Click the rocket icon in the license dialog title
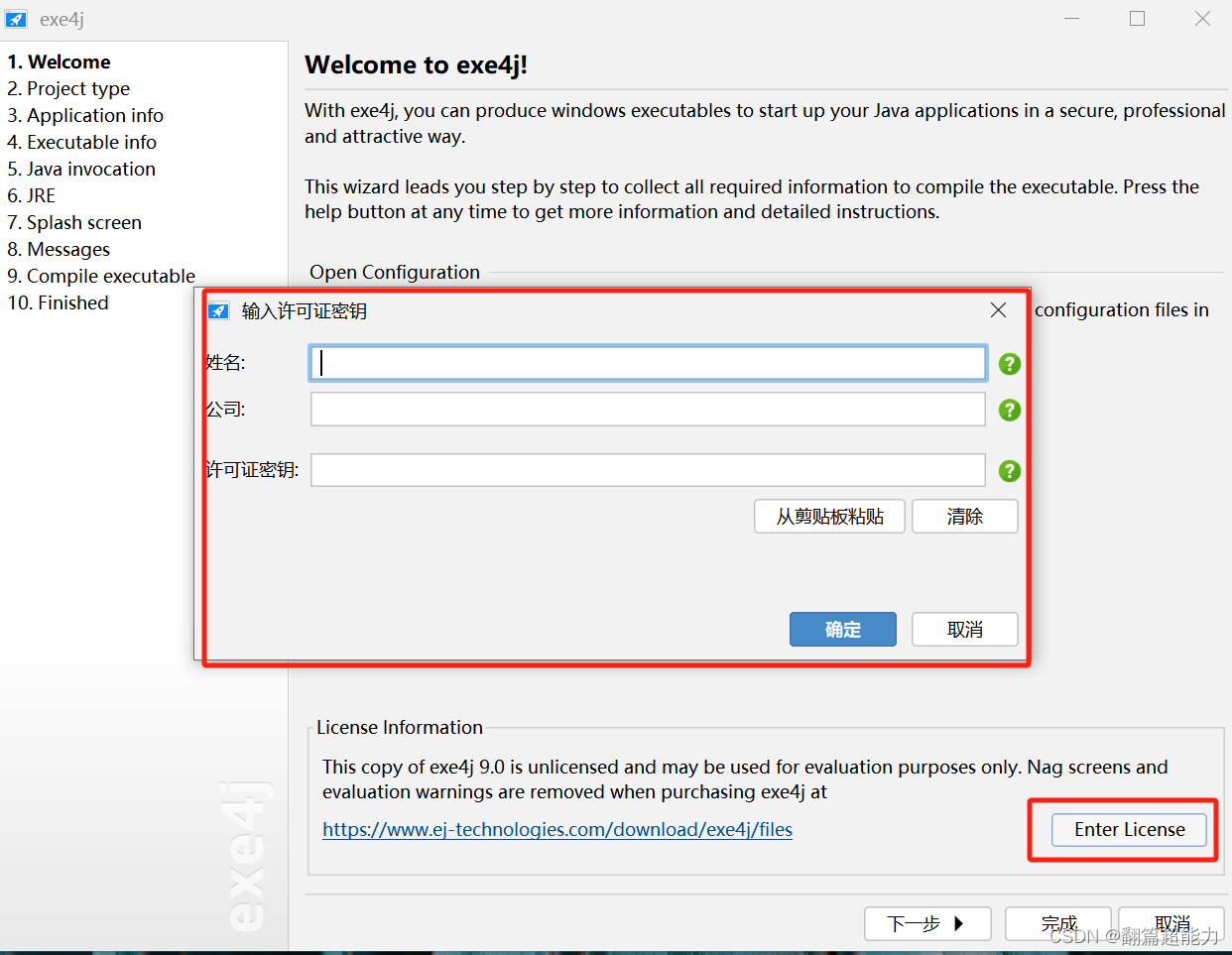 [x=218, y=310]
